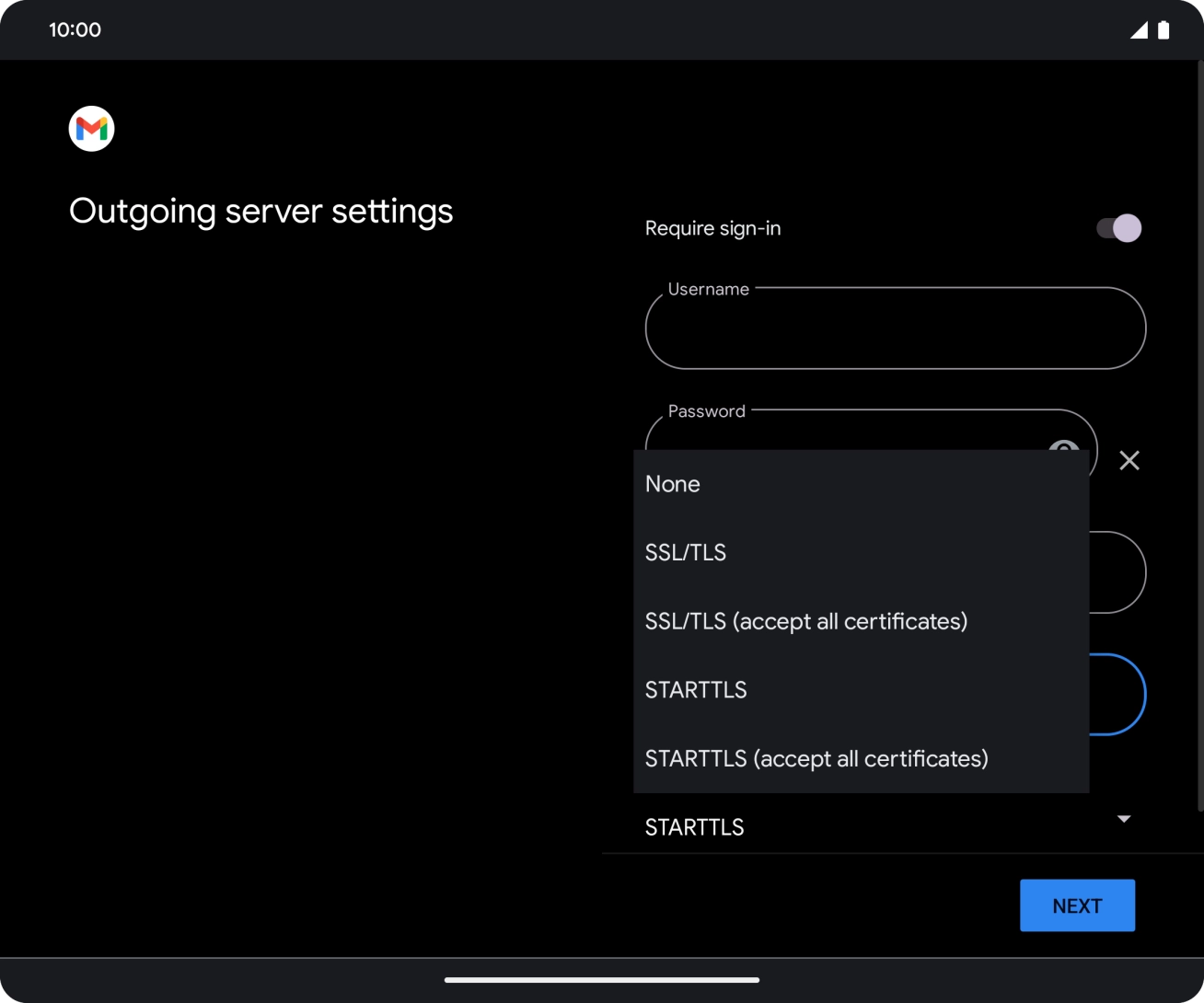Select None from the security list

pos(672,483)
